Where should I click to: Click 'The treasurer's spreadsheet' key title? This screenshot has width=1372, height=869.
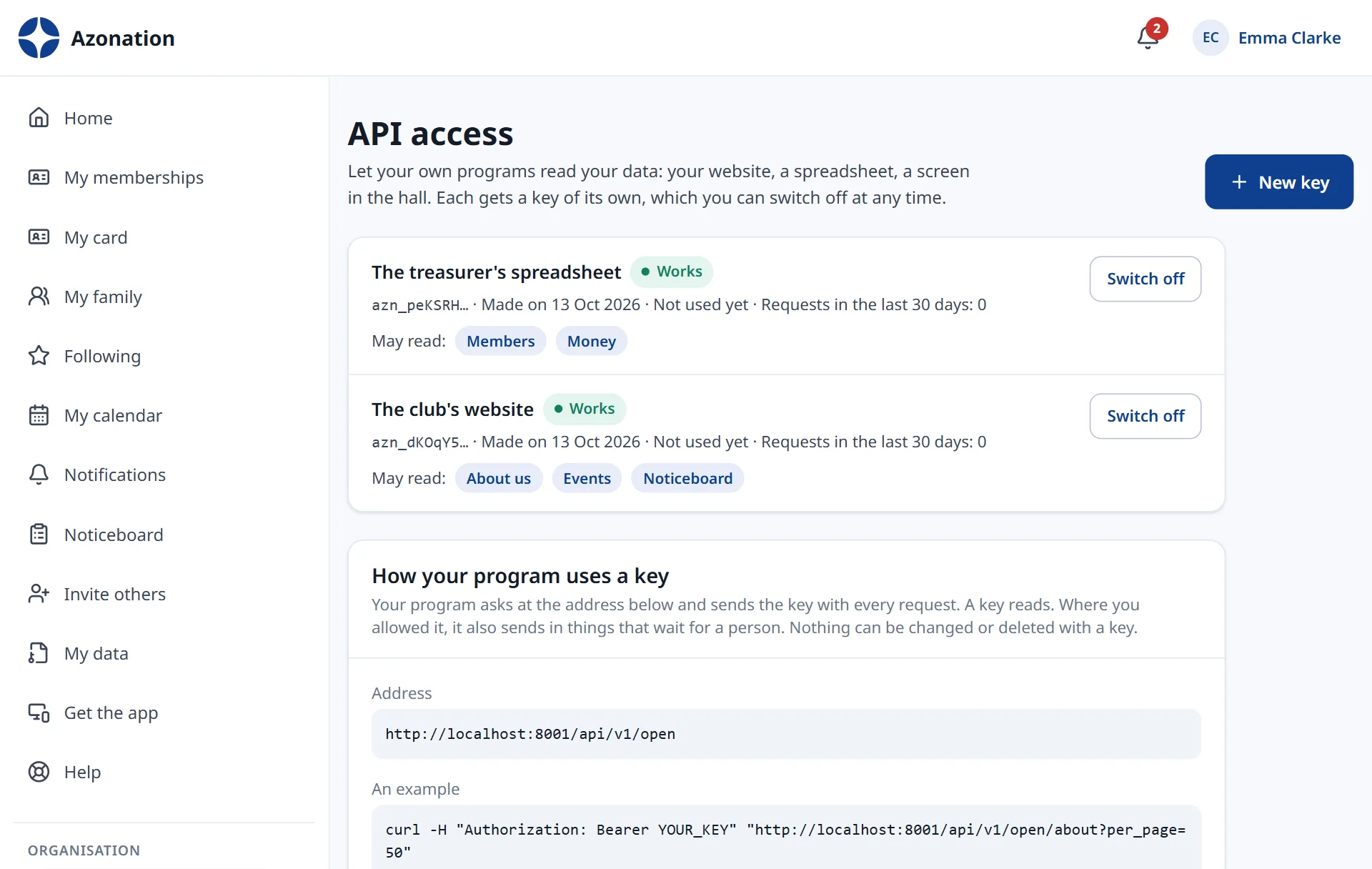point(496,272)
